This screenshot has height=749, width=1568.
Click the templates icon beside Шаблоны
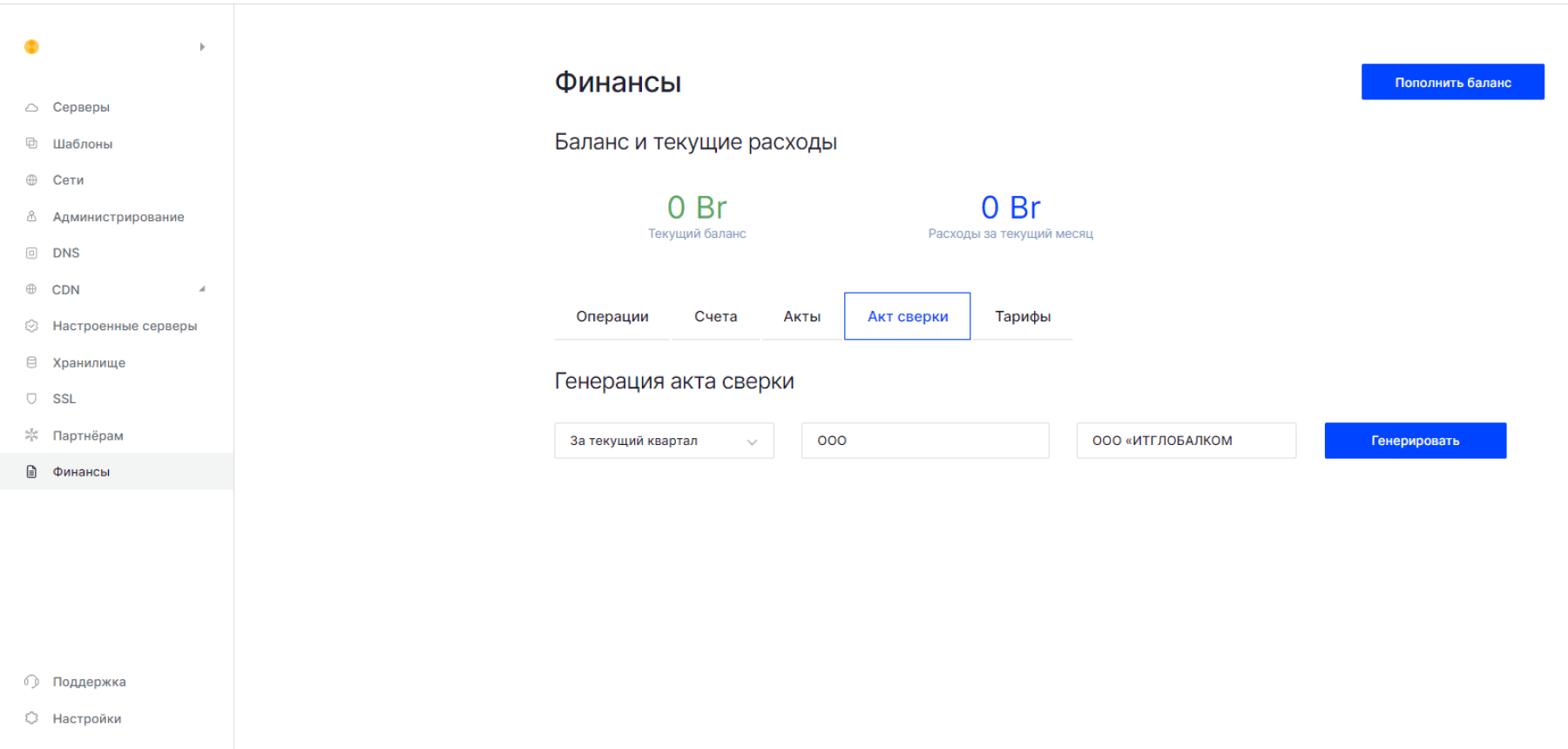pyautogui.click(x=31, y=144)
